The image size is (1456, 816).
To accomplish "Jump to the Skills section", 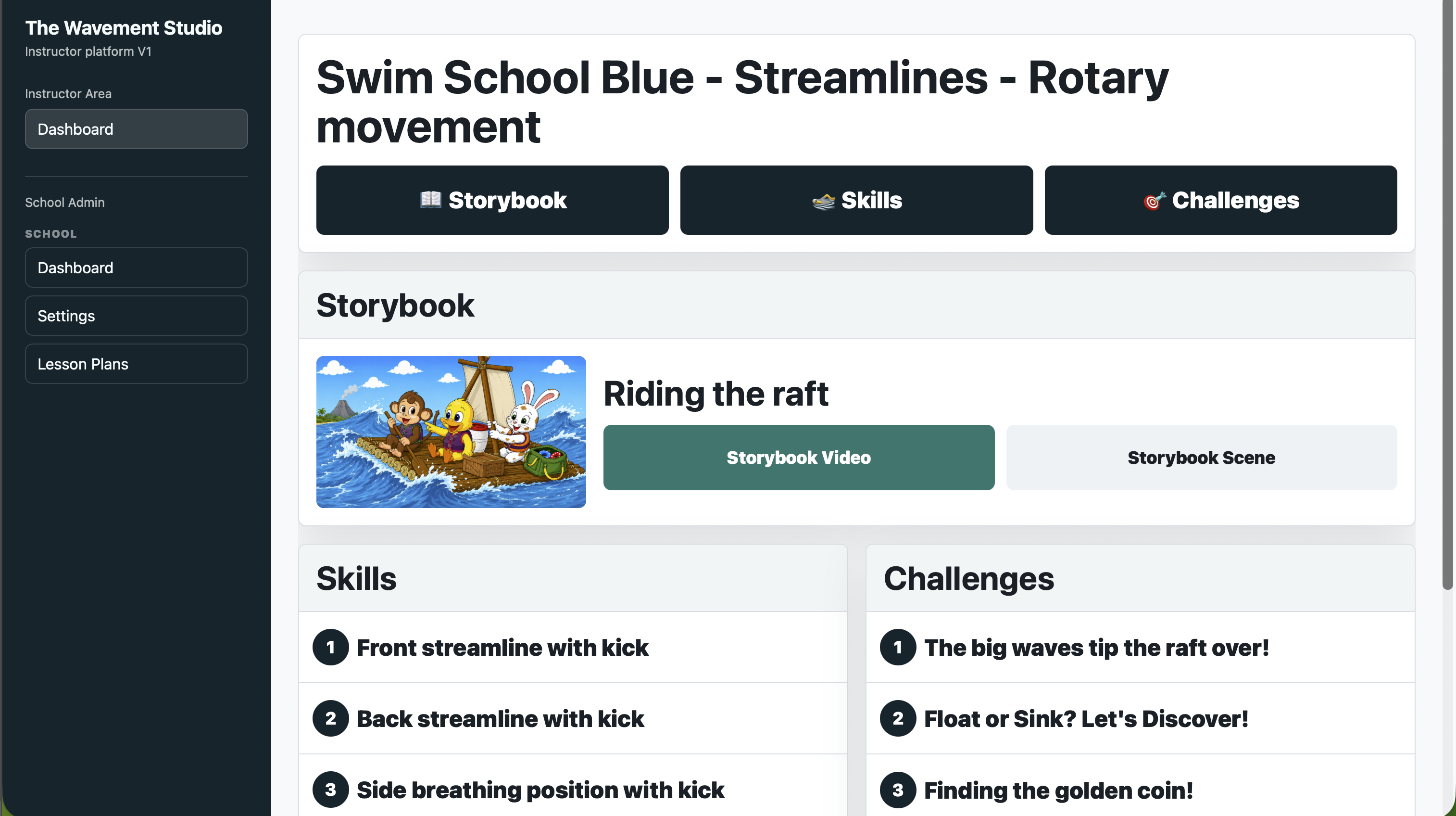I will (x=856, y=200).
